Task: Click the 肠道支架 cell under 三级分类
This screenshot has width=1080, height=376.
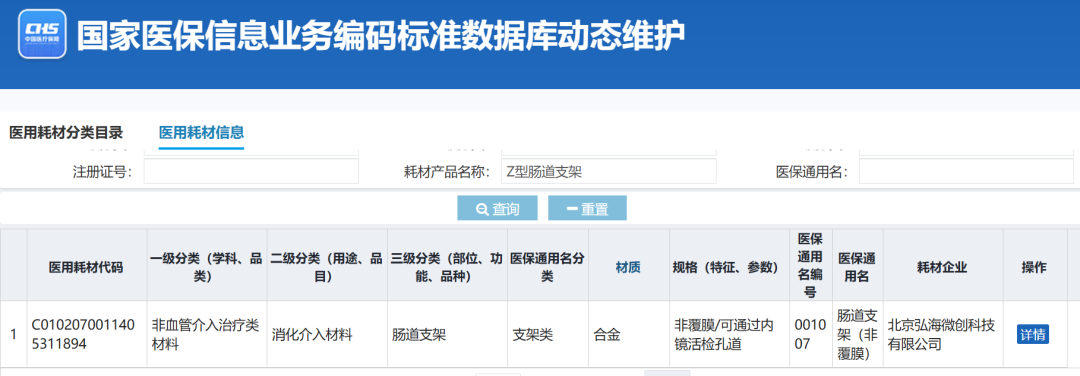Action: click(x=447, y=335)
